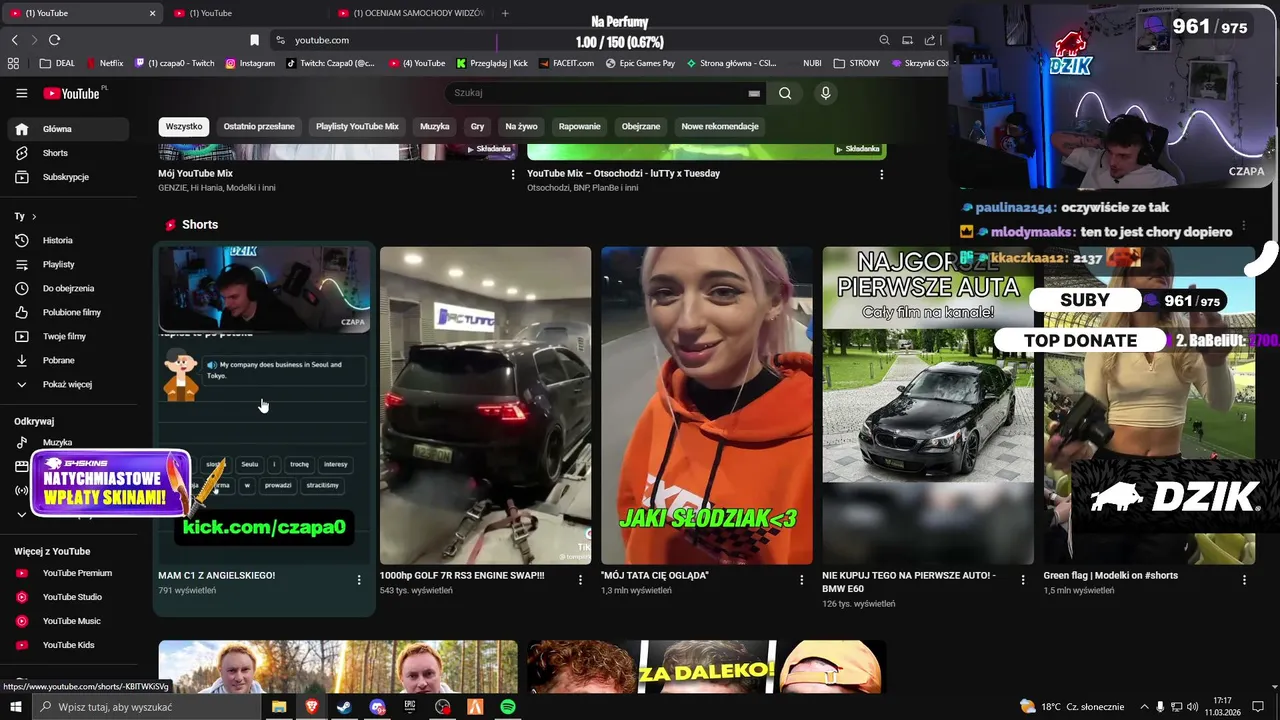Open options for "MÓJ TATA CIĘ OGLĄDA" short

(801, 580)
